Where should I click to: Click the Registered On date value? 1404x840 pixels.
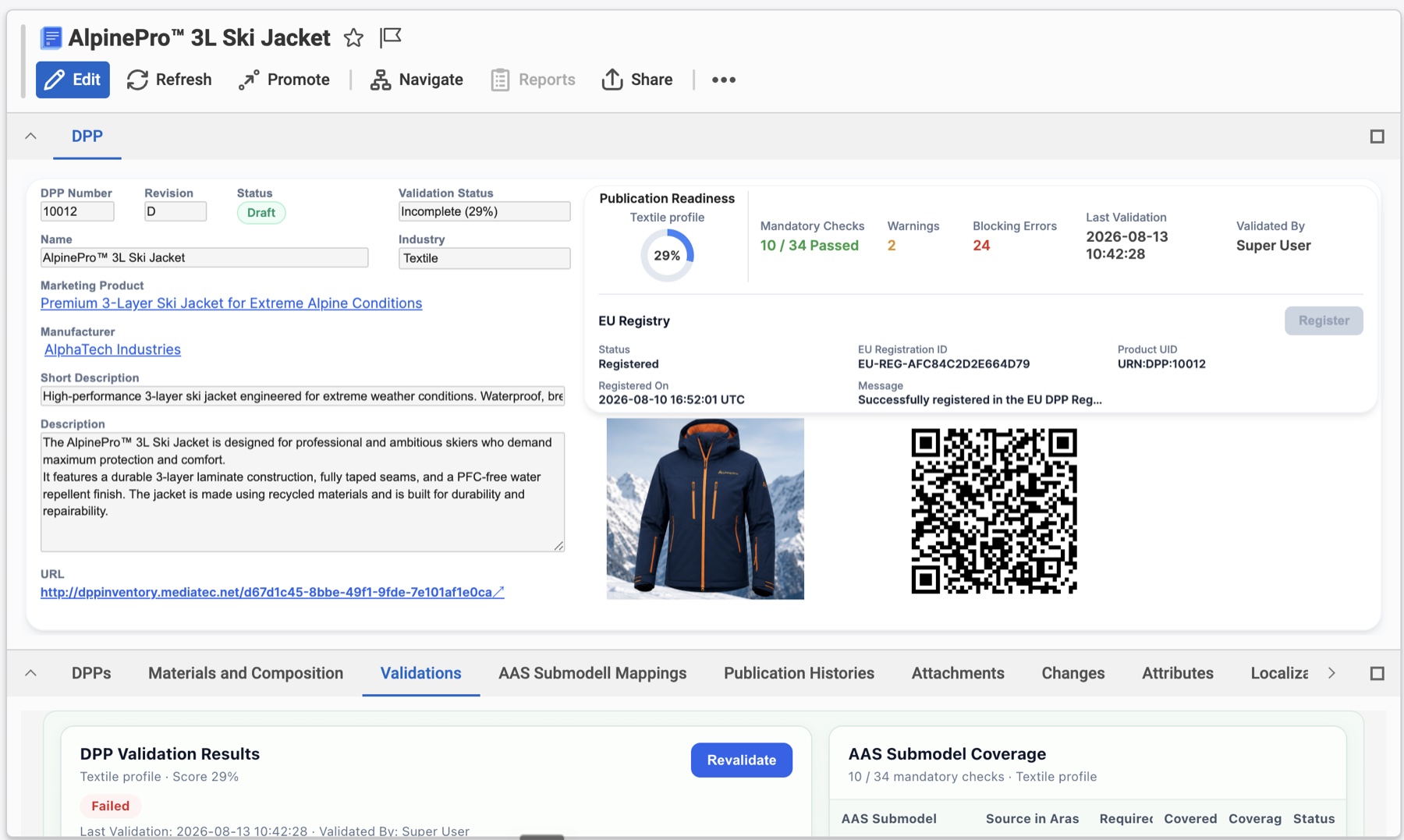tap(672, 400)
